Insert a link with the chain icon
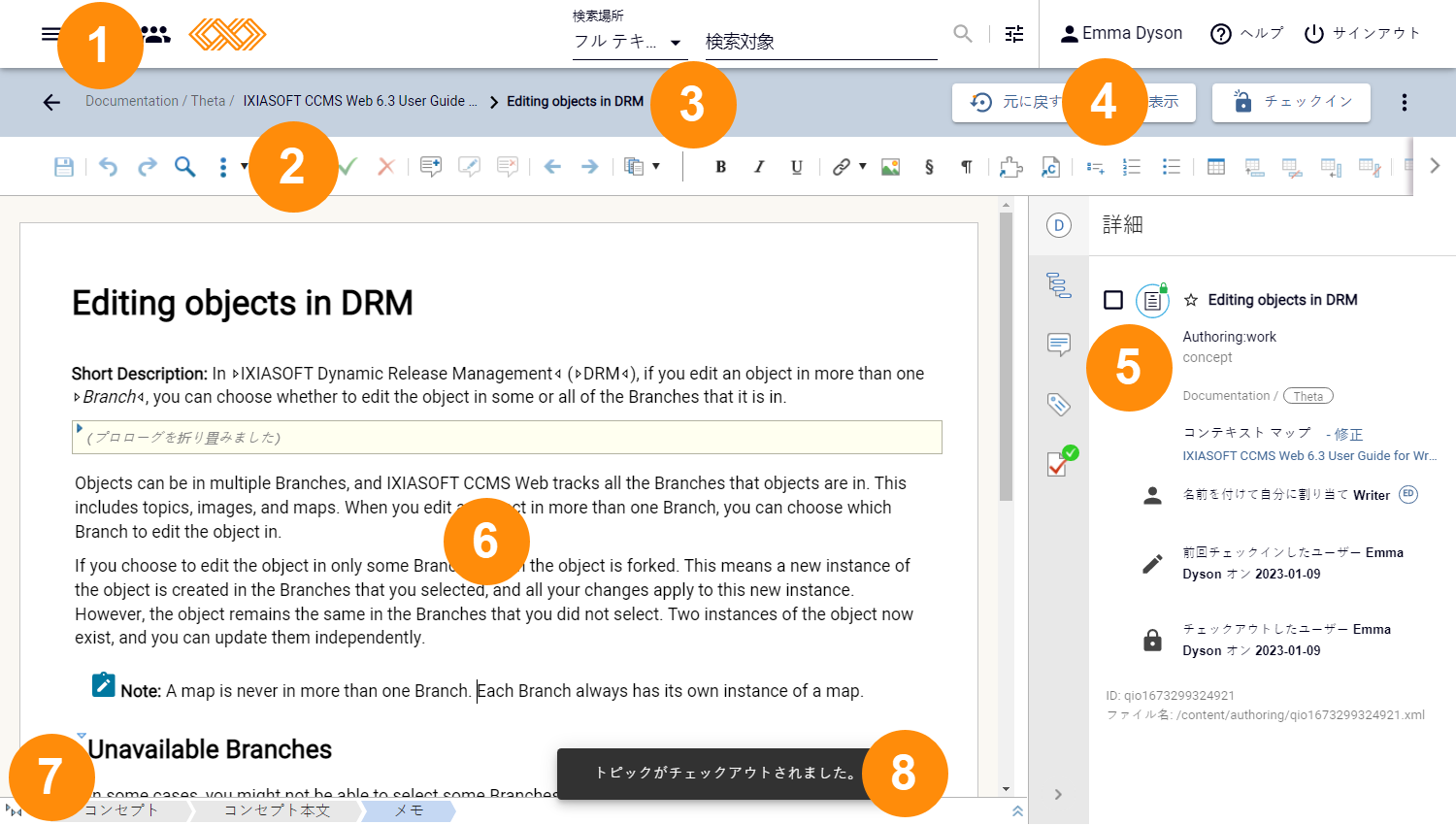This screenshot has height=825, width=1456. (x=842, y=167)
